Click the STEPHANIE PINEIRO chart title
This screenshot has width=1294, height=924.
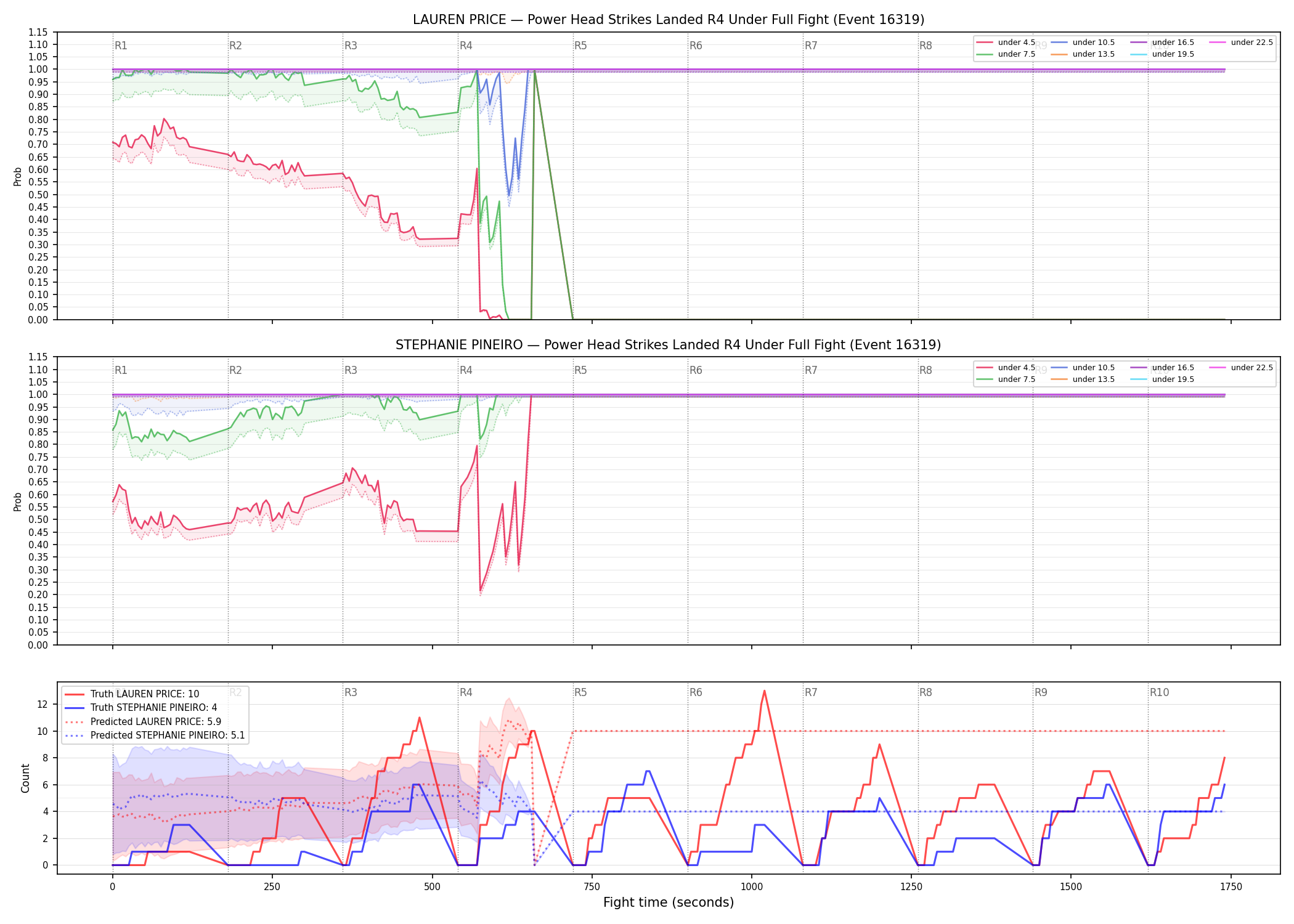tap(669, 345)
